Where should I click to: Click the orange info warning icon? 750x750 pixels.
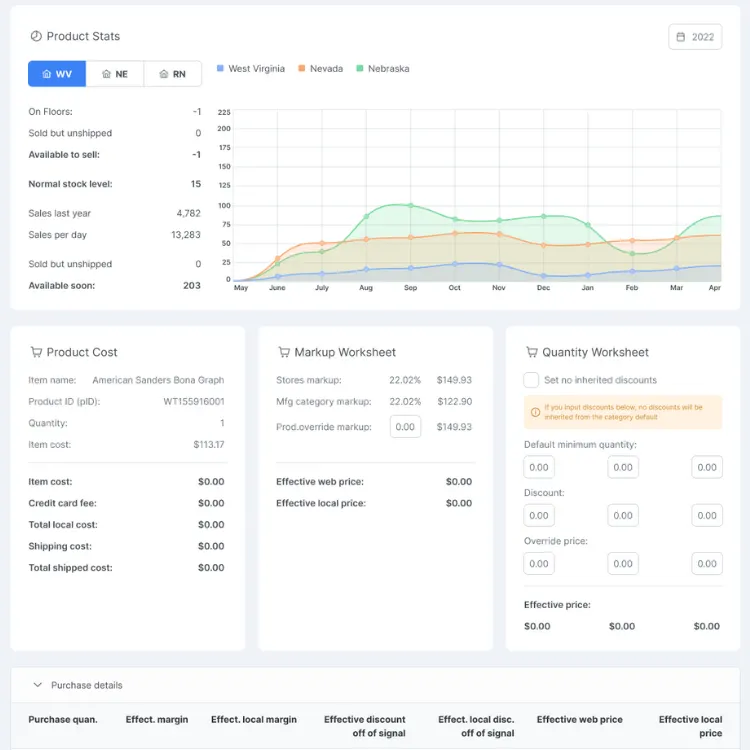[535, 412]
